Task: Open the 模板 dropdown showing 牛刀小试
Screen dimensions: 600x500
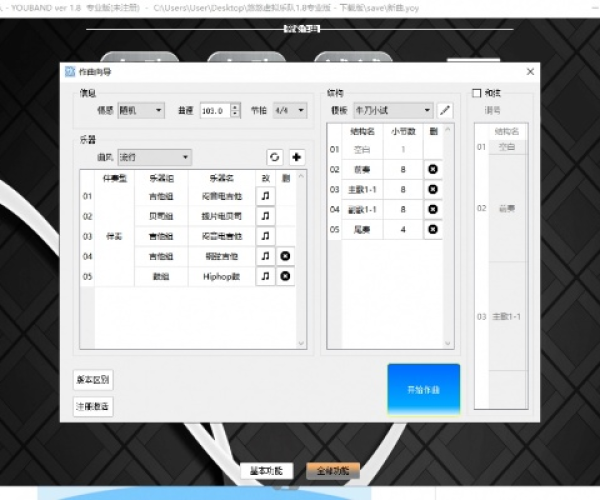Action: (393, 111)
